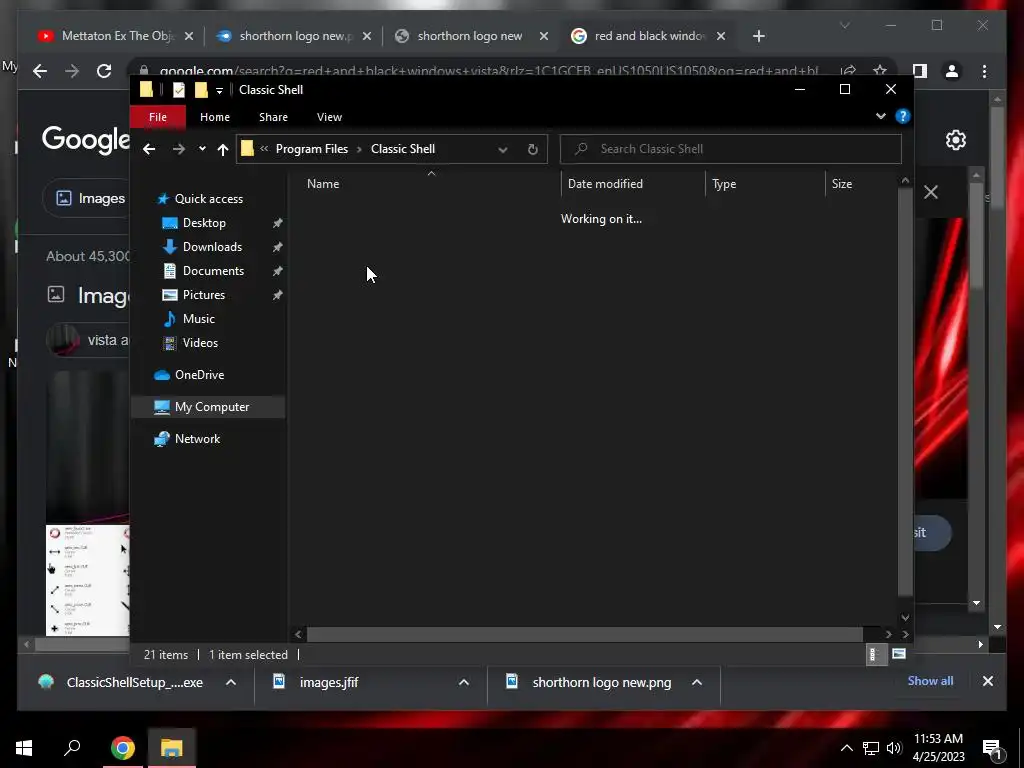Viewport: 1024px width, 768px height.
Task: Click Program Files in breadcrumb path
Action: tap(312, 149)
